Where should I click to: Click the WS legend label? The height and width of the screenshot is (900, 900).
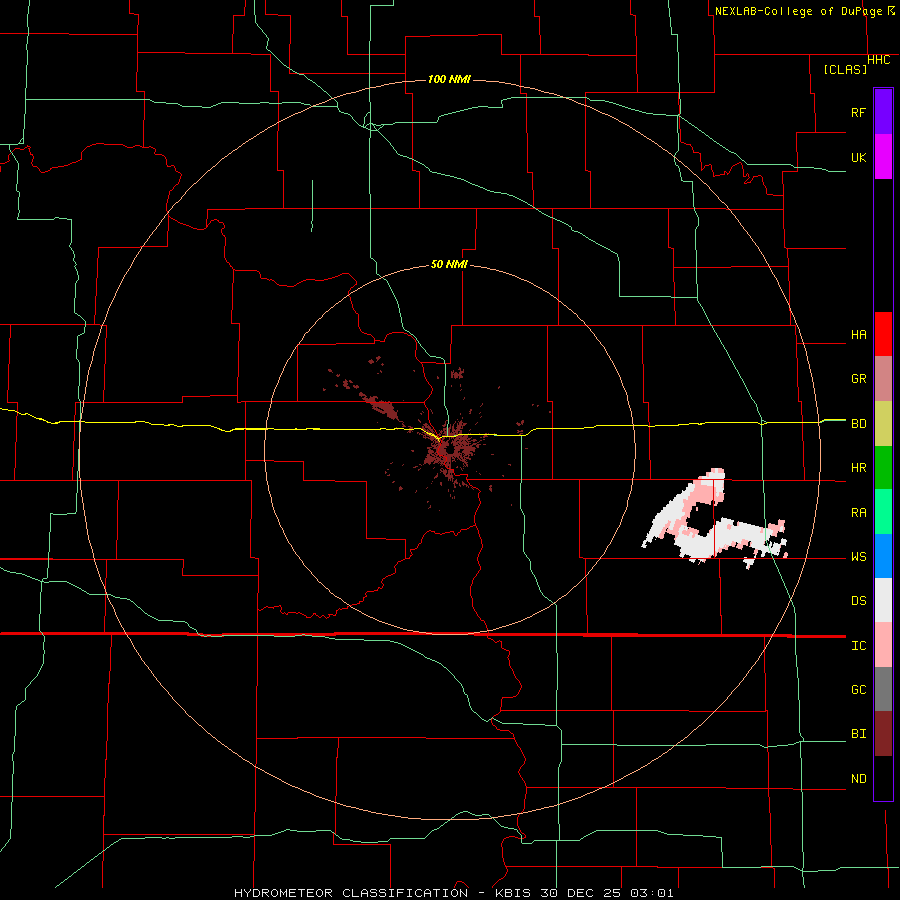tap(858, 557)
